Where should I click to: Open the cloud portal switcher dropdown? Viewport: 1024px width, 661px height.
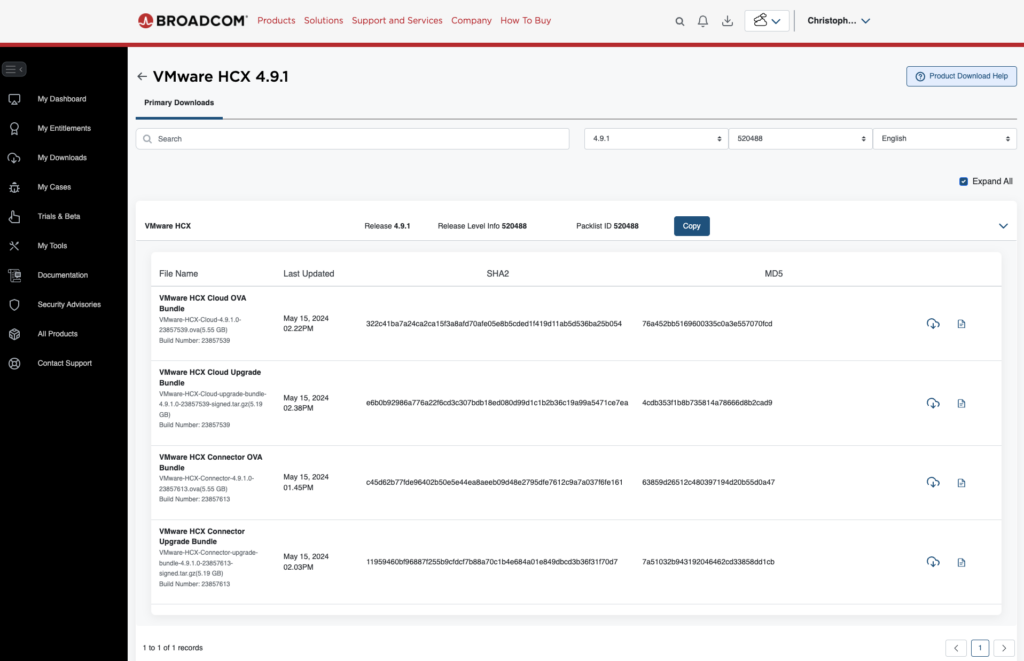coord(767,21)
